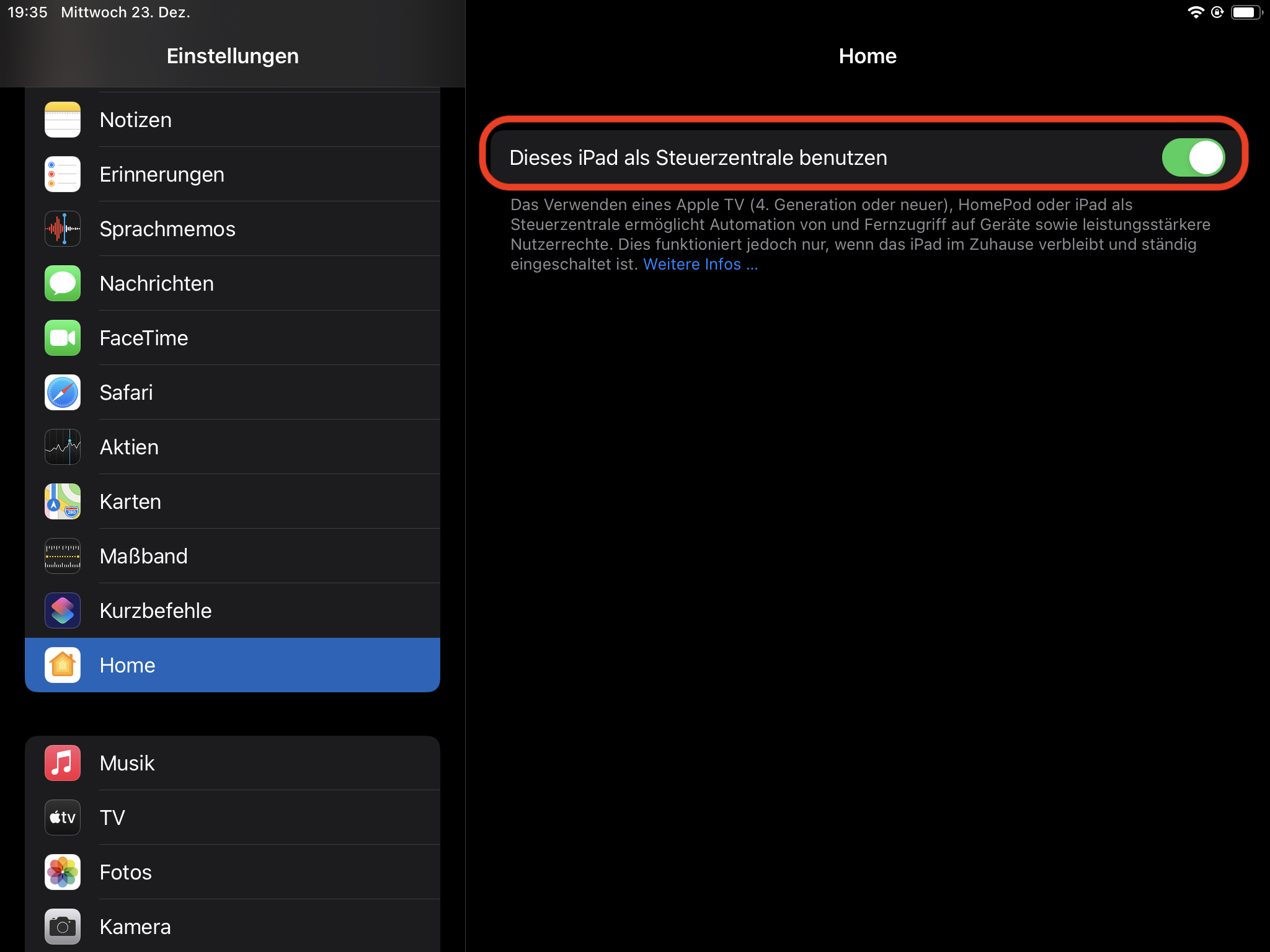Tap the Fotos flower icon

(63, 872)
